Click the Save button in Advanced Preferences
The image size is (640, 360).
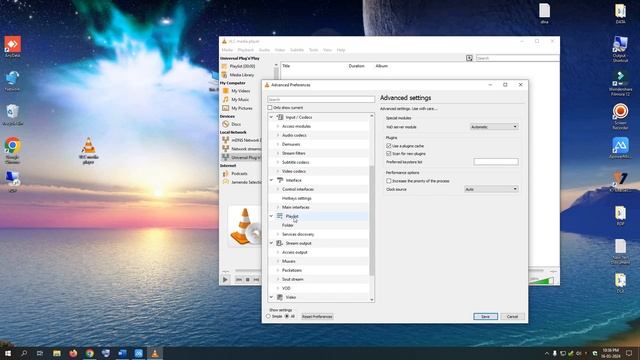[485, 317]
